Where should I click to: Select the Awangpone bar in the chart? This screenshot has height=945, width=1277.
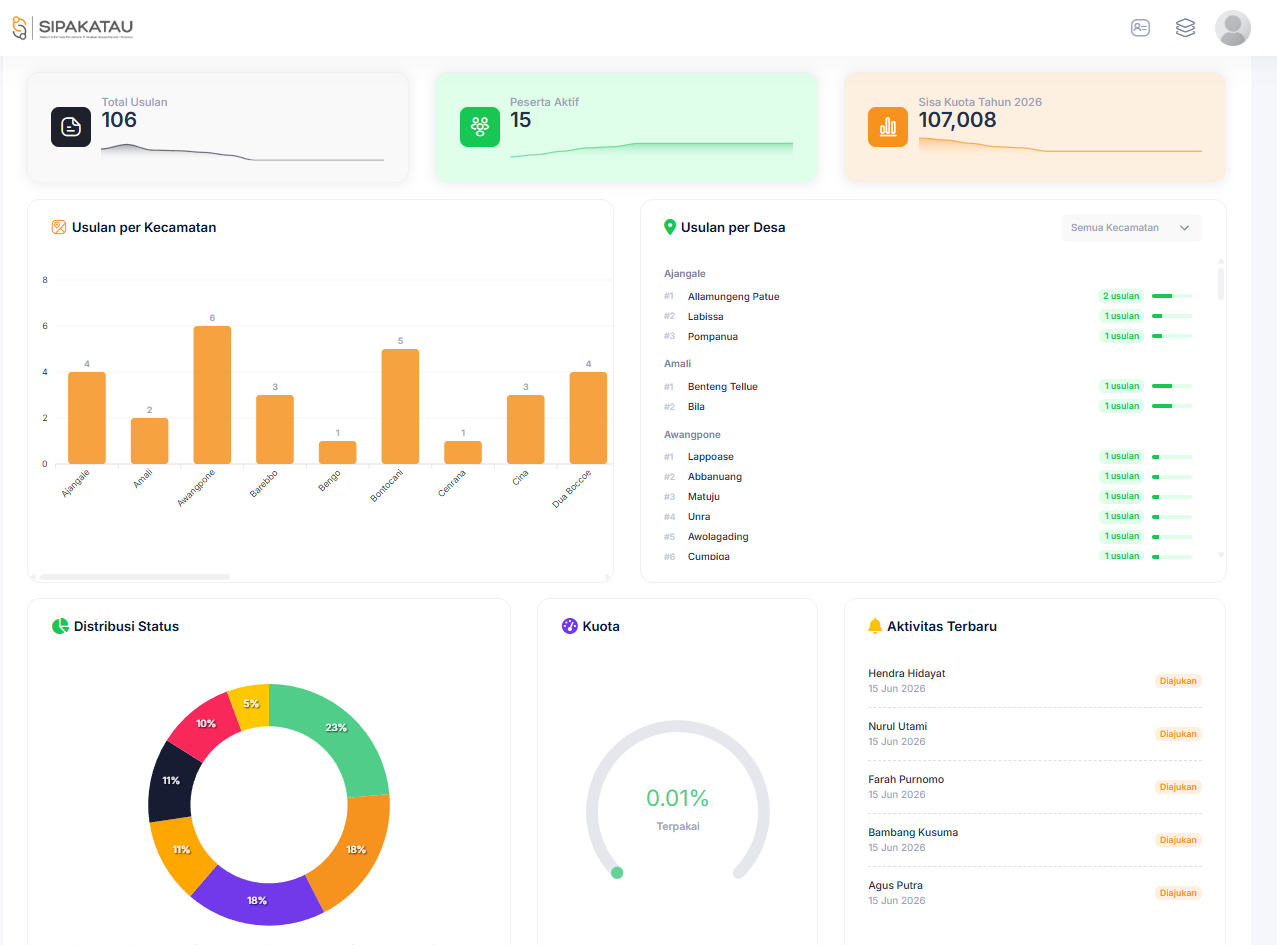pos(212,395)
